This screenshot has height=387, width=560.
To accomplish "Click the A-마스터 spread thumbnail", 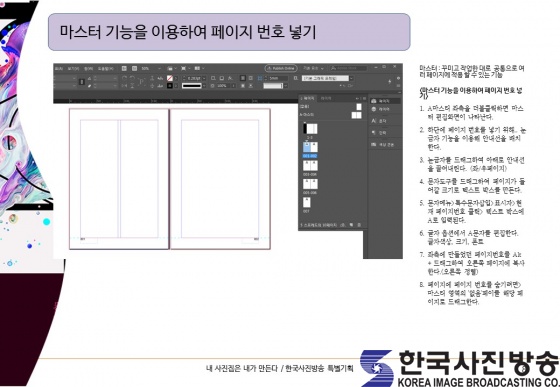I will (356, 115).
